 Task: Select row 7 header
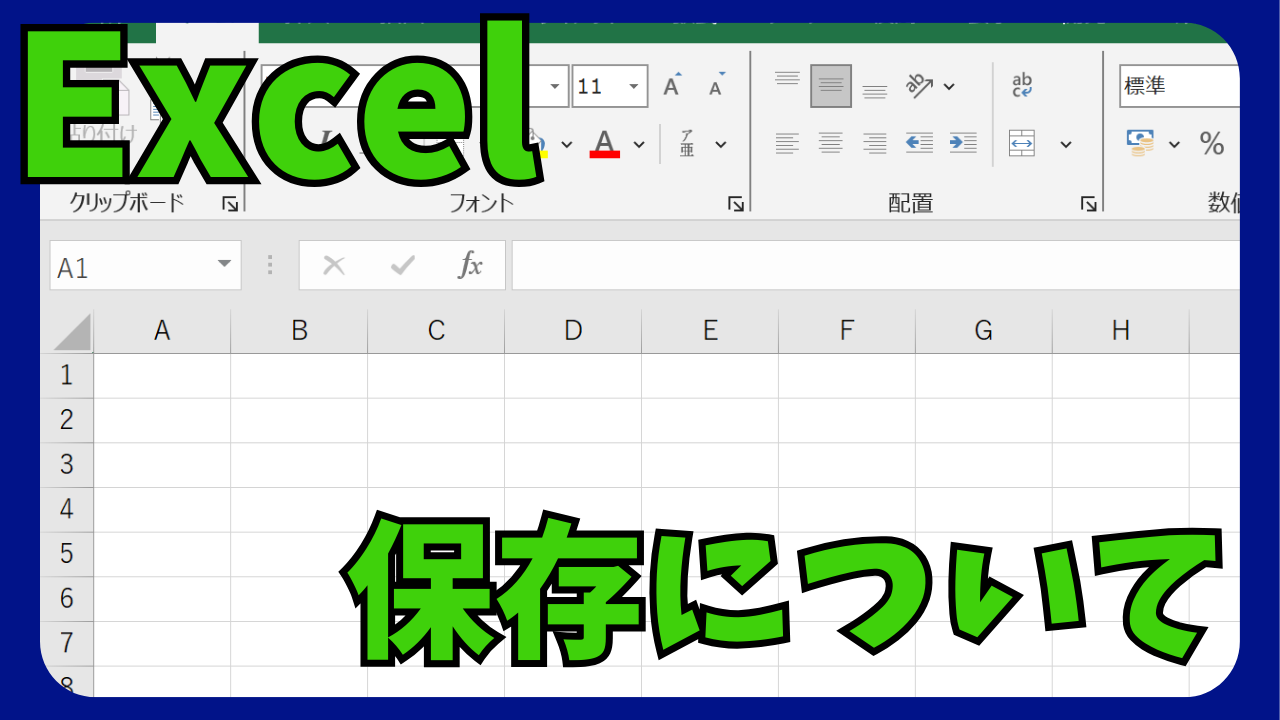click(x=67, y=643)
